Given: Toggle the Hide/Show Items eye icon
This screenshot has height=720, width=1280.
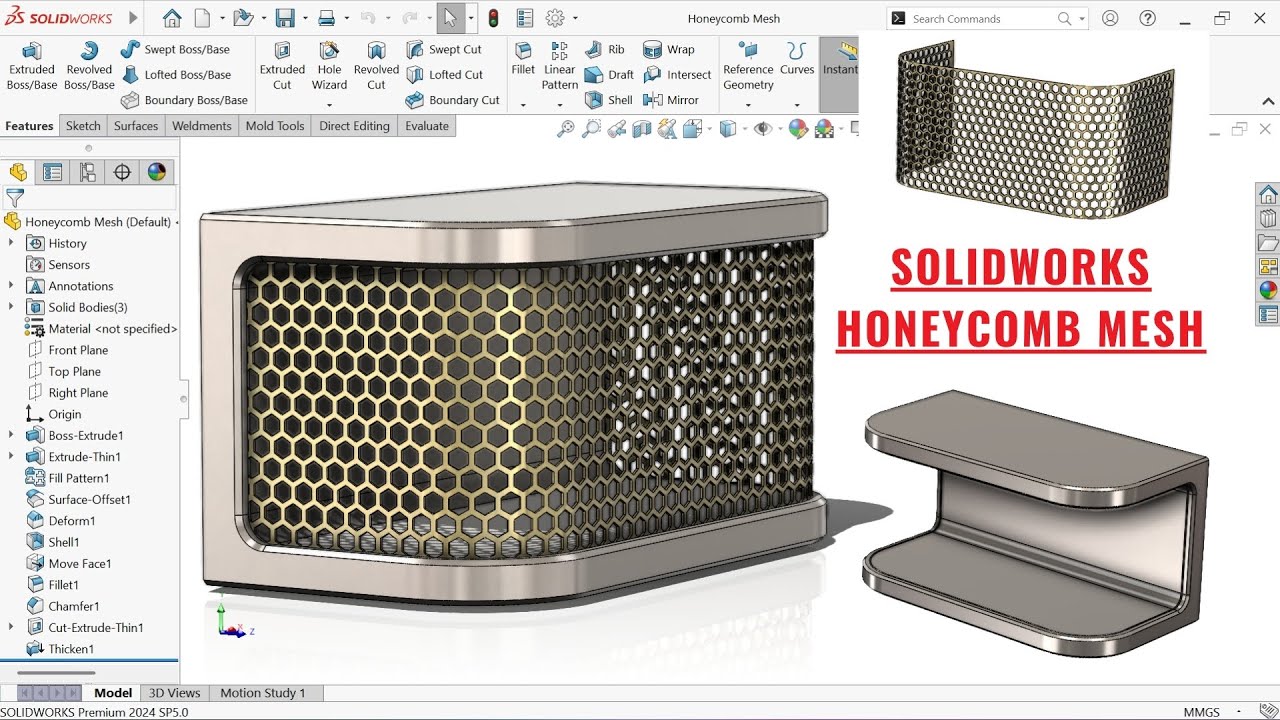Looking at the screenshot, I should pyautogui.click(x=763, y=128).
